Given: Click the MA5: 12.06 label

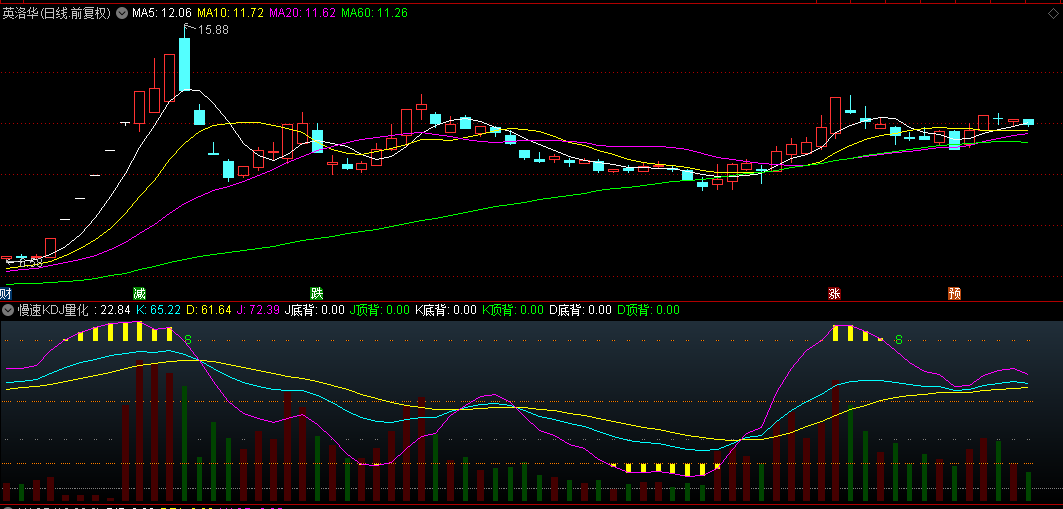Looking at the screenshot, I should coord(161,13).
